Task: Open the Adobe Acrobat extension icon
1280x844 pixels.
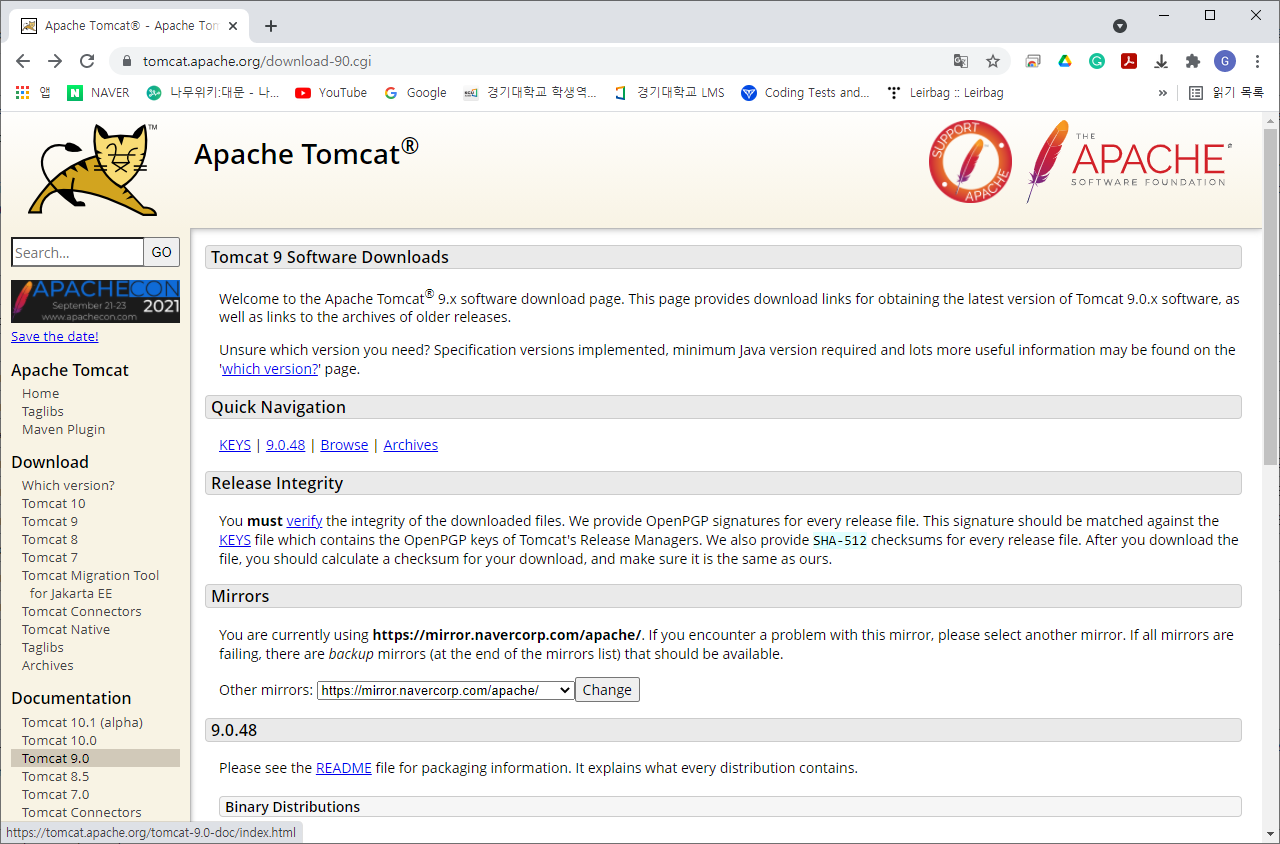Action: [x=1129, y=61]
